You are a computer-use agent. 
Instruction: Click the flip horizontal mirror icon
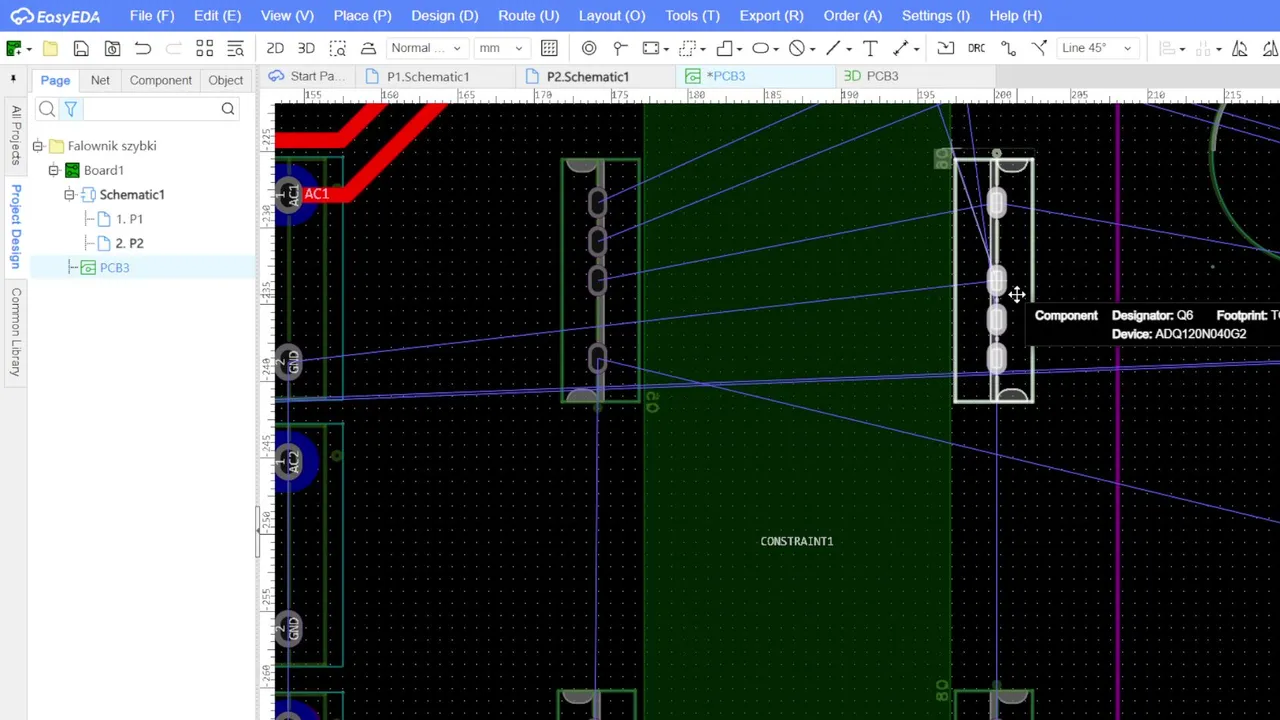[1240, 48]
